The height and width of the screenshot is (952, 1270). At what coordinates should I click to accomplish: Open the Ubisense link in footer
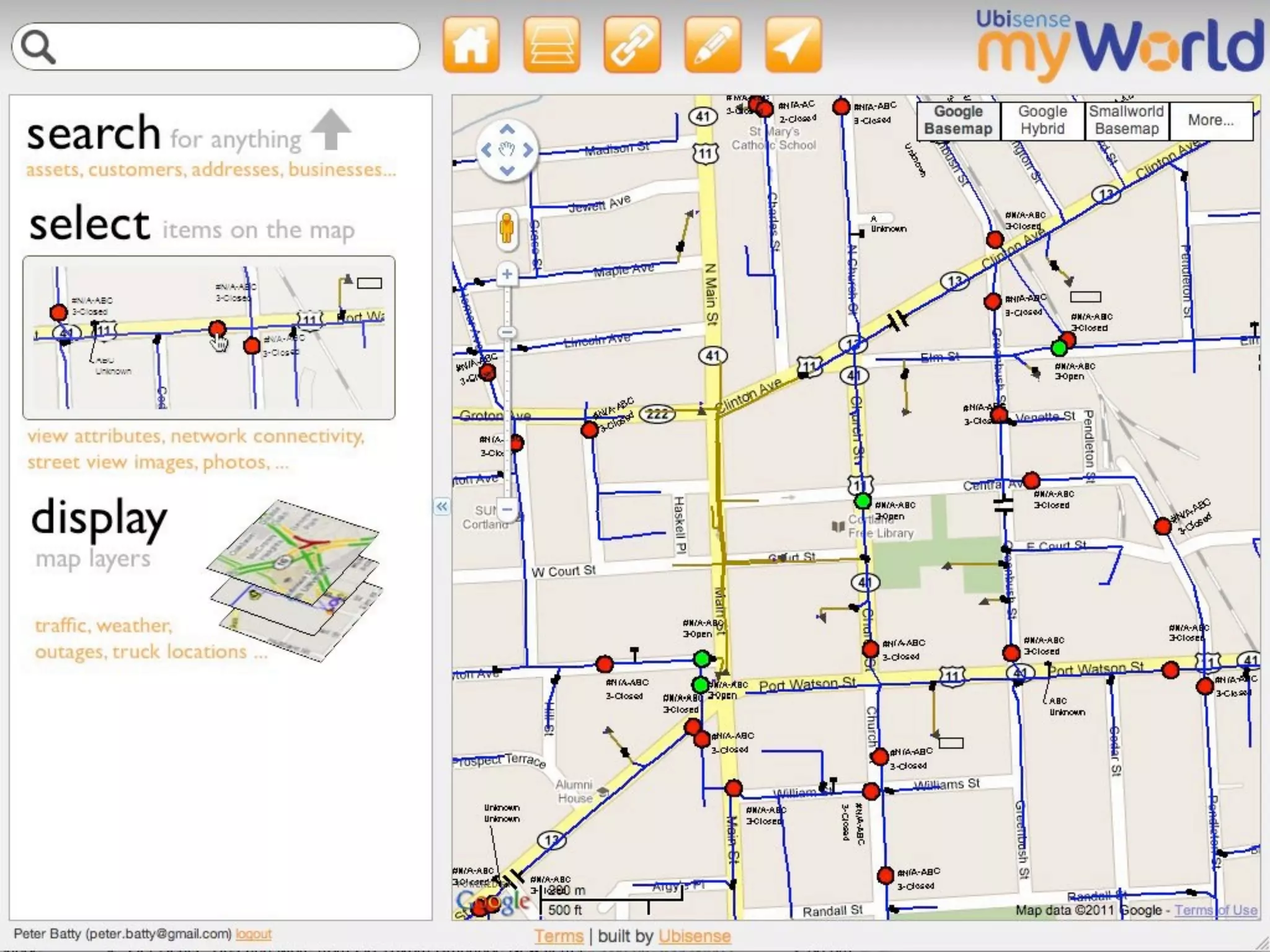coord(695,936)
